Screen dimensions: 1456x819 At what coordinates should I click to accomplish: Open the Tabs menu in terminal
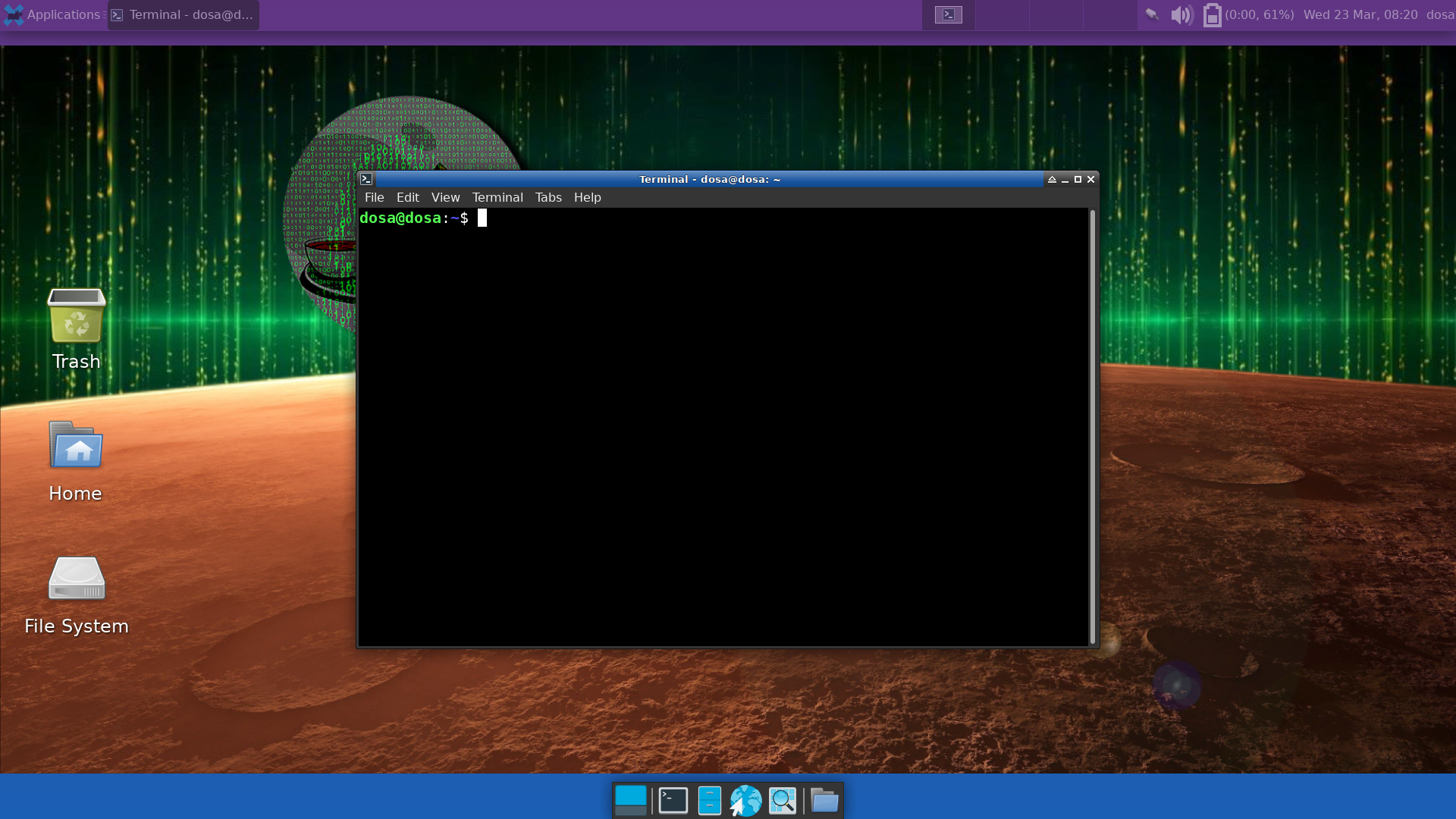(548, 197)
